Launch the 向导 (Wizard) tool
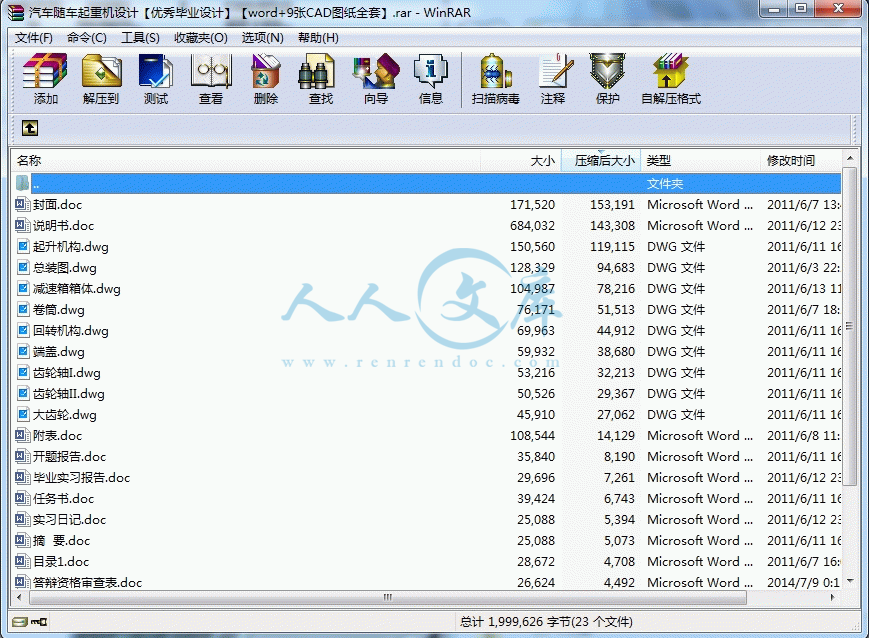This screenshot has height=638, width=869. coord(376,79)
